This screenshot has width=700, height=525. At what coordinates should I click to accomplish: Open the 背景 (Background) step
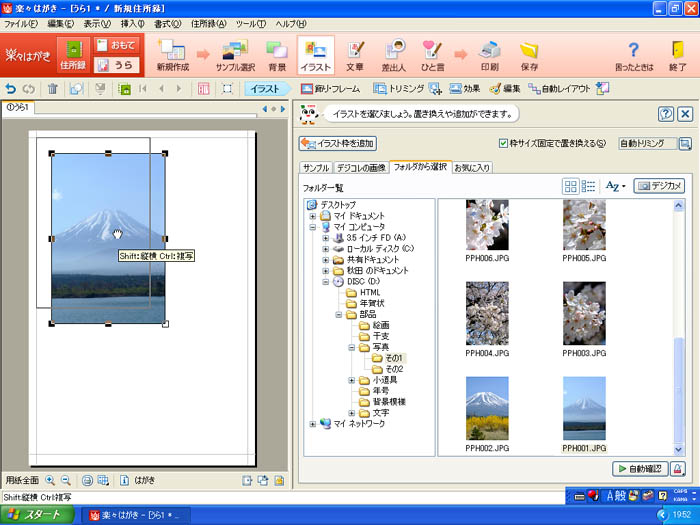pyautogui.click(x=277, y=54)
